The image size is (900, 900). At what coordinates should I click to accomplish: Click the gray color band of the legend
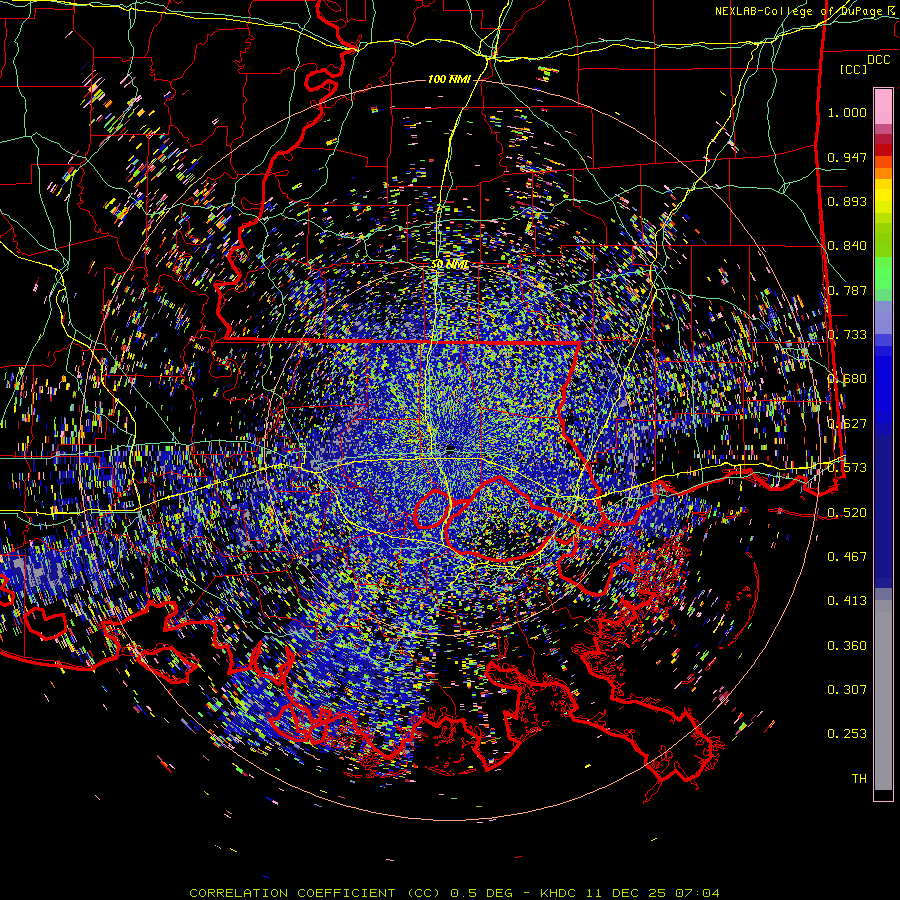point(883,695)
